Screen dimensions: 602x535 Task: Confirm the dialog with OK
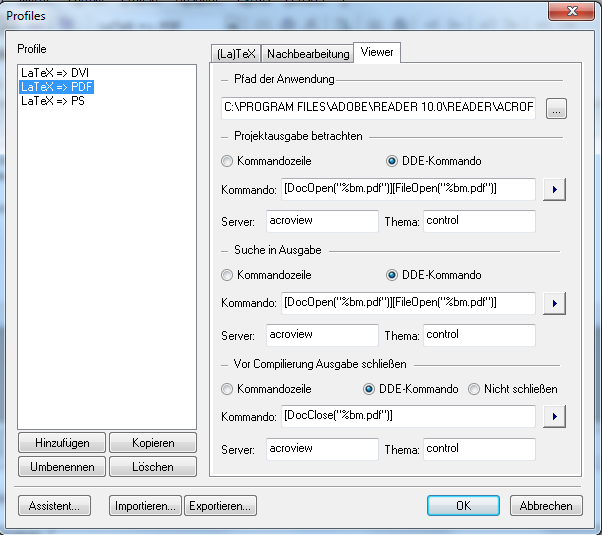[x=463, y=505]
